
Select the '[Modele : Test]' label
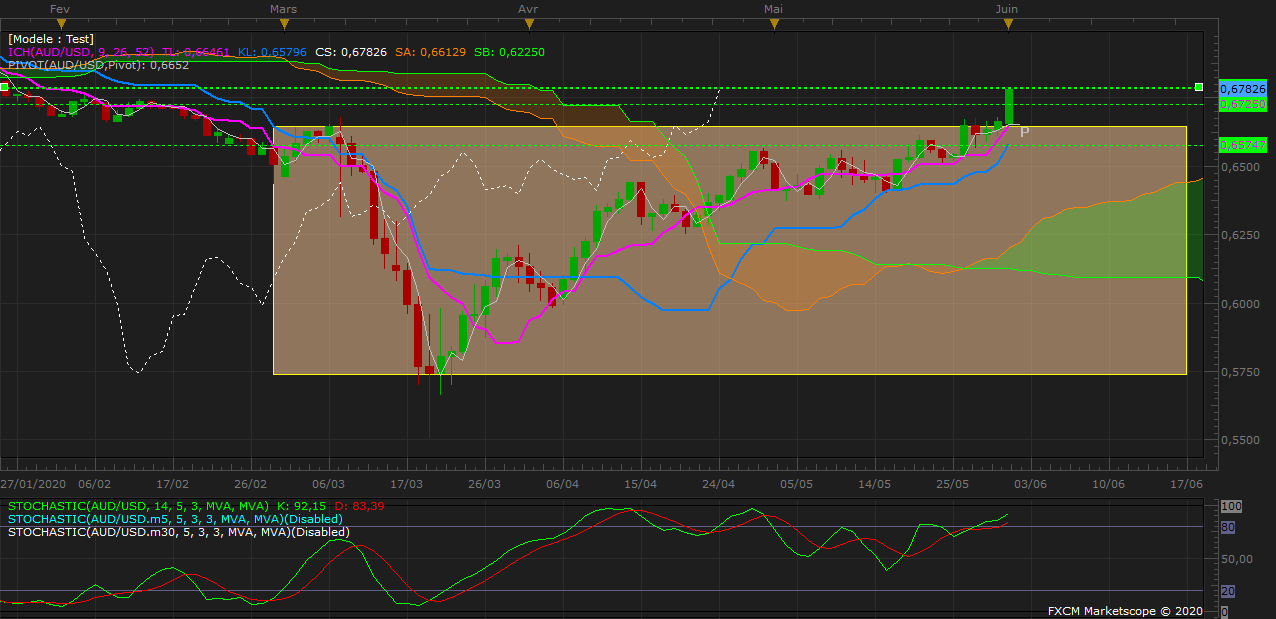pos(51,39)
